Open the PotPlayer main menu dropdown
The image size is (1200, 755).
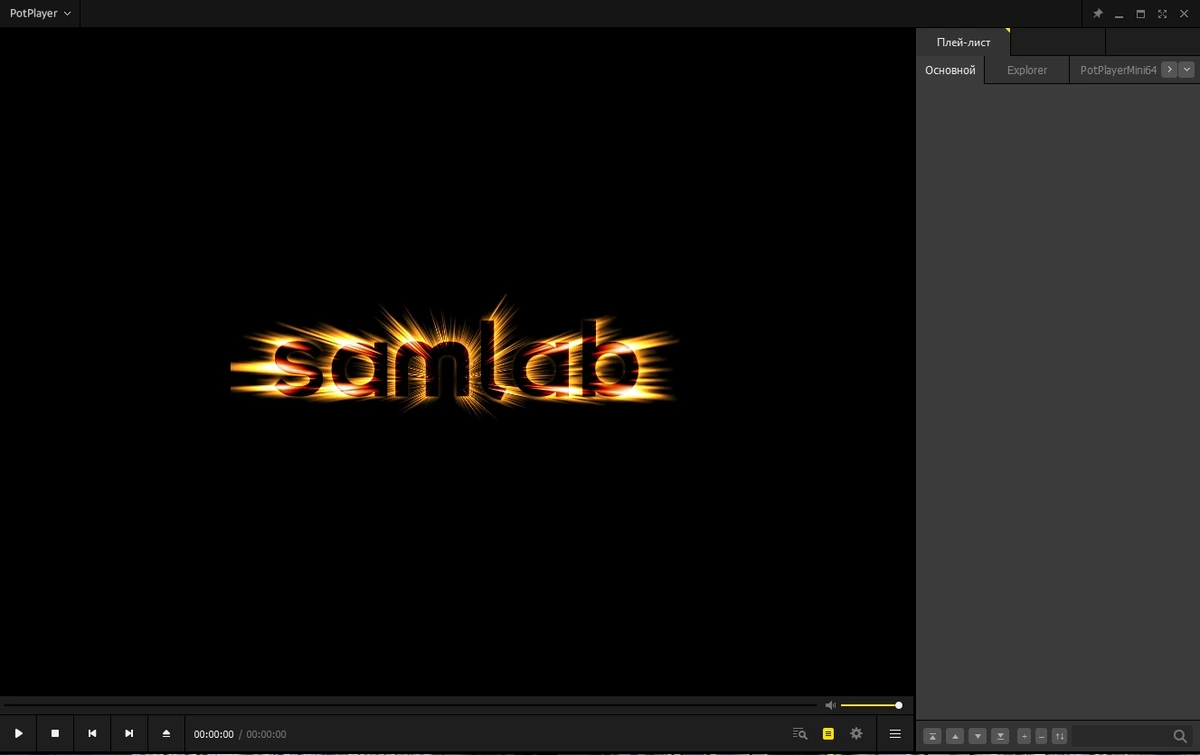pos(40,14)
